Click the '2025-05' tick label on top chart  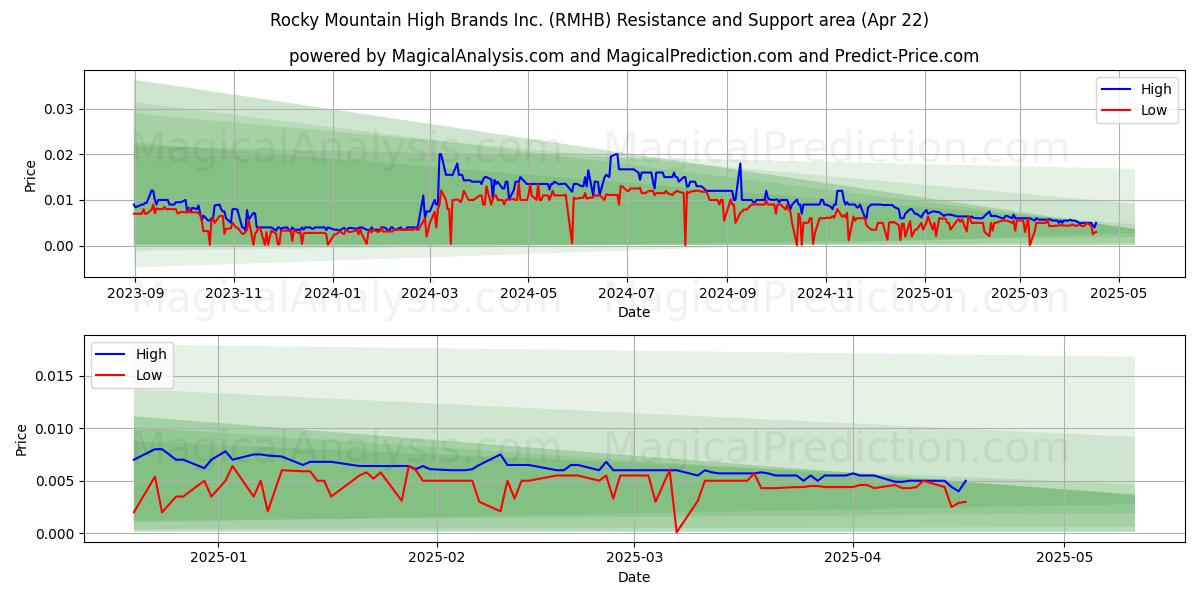pyautogui.click(x=1118, y=294)
